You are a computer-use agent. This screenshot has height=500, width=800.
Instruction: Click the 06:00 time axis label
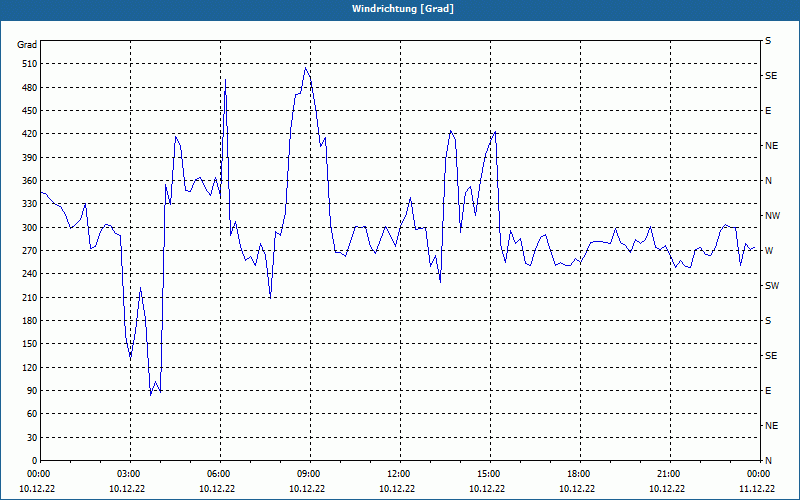218,473
